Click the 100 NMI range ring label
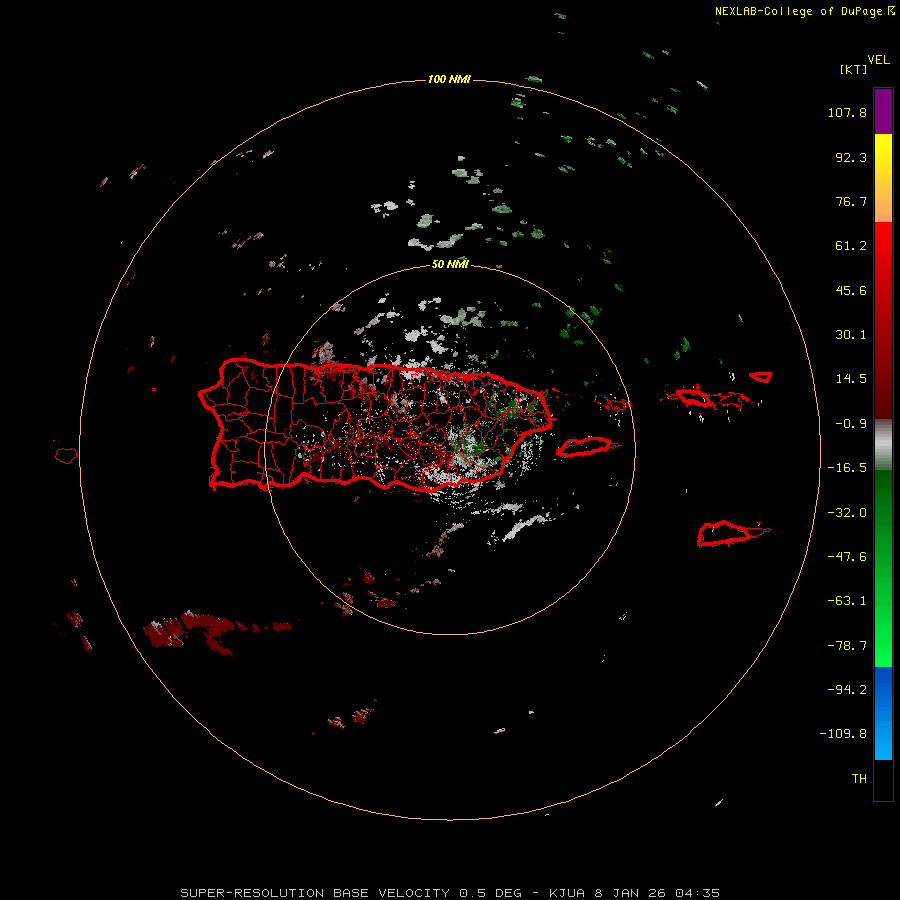Screen dimensions: 900x900 (x=449, y=79)
